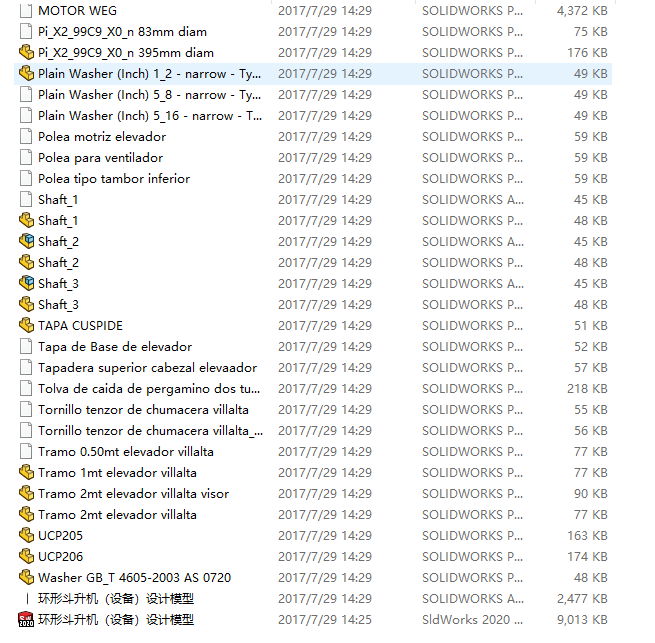This screenshot has width=655, height=643.
Task: Click the file type text SldWorks 2020 ...
Action: tap(472, 620)
